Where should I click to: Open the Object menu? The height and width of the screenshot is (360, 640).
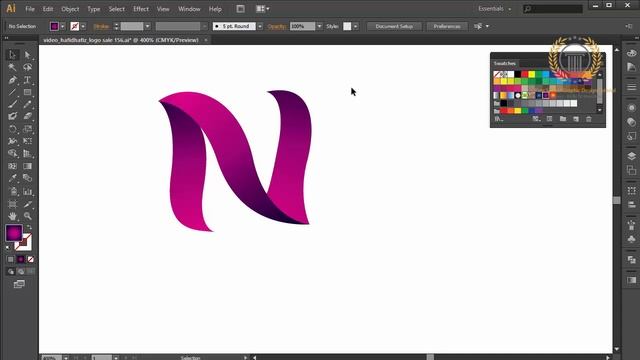(70, 9)
